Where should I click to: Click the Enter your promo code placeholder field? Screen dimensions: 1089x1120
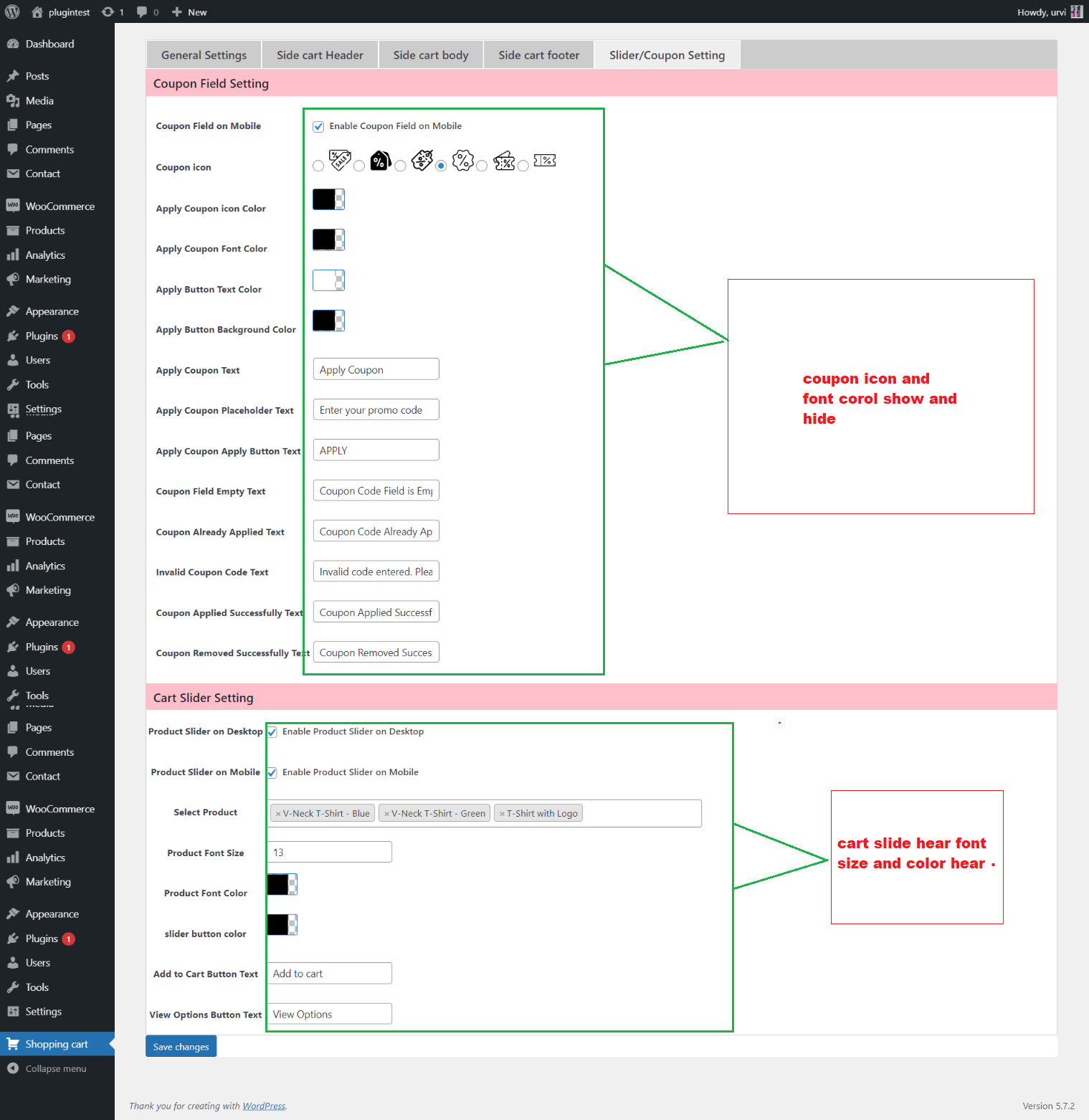tap(376, 409)
